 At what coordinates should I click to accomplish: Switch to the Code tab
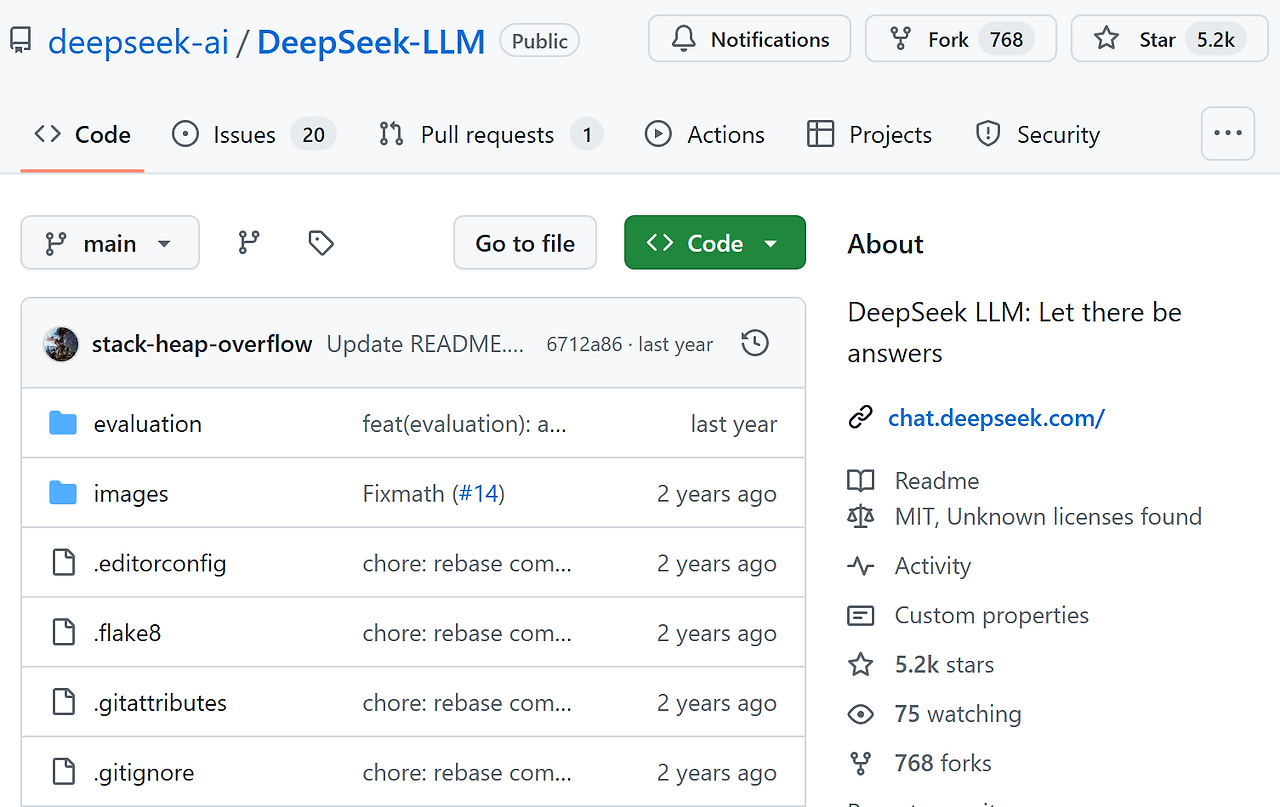click(82, 134)
